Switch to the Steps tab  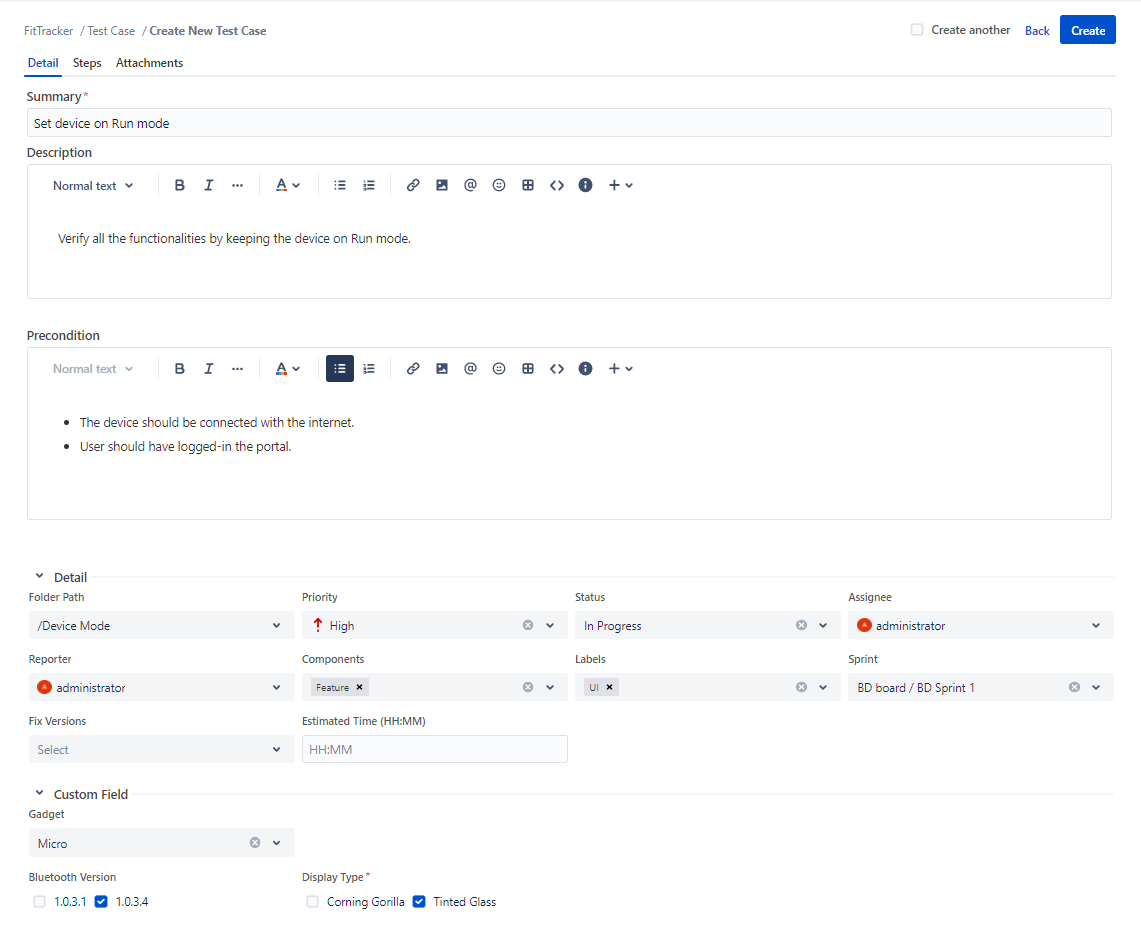point(87,62)
